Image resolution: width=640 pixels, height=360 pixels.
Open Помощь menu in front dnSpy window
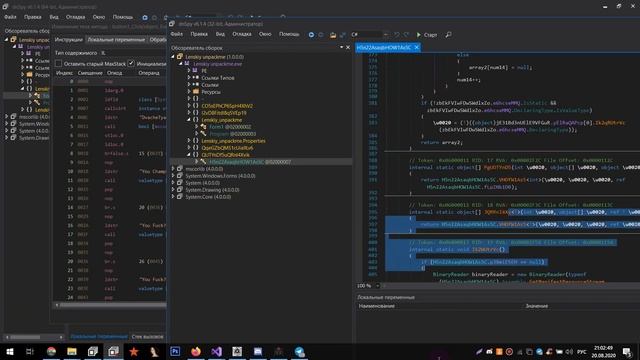pyautogui.click(x=289, y=34)
